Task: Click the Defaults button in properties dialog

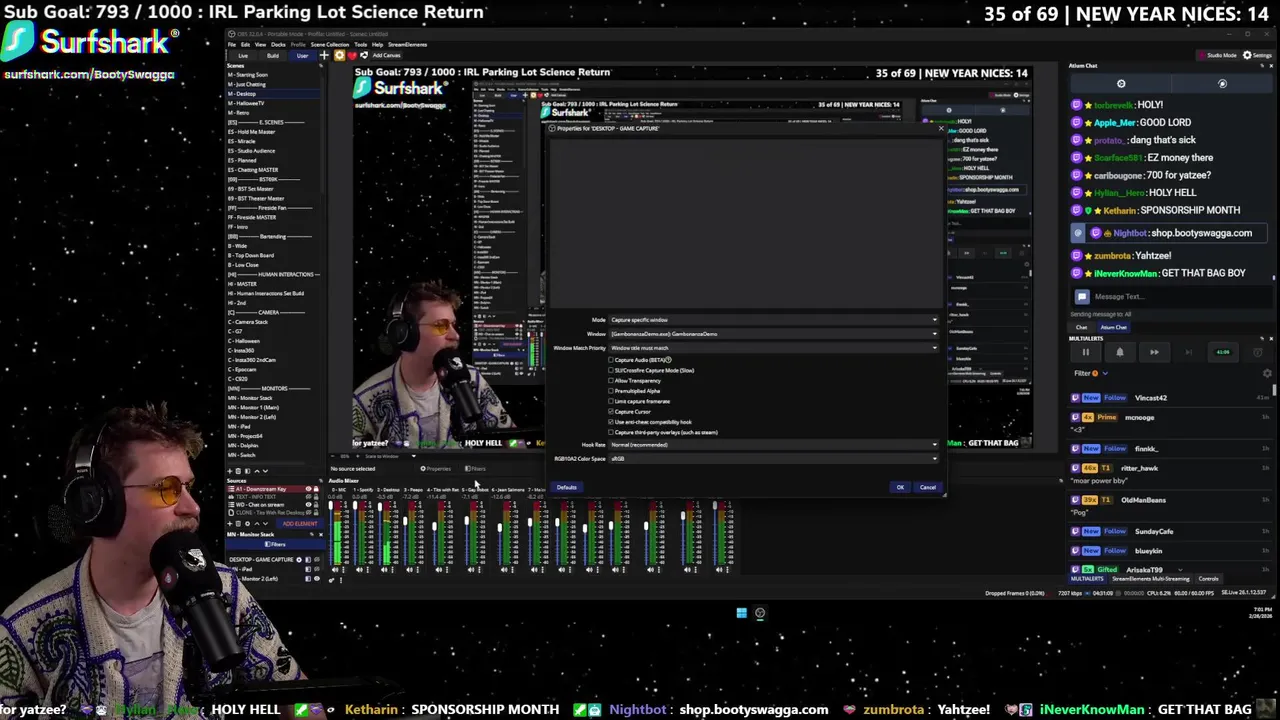Action: point(566,487)
